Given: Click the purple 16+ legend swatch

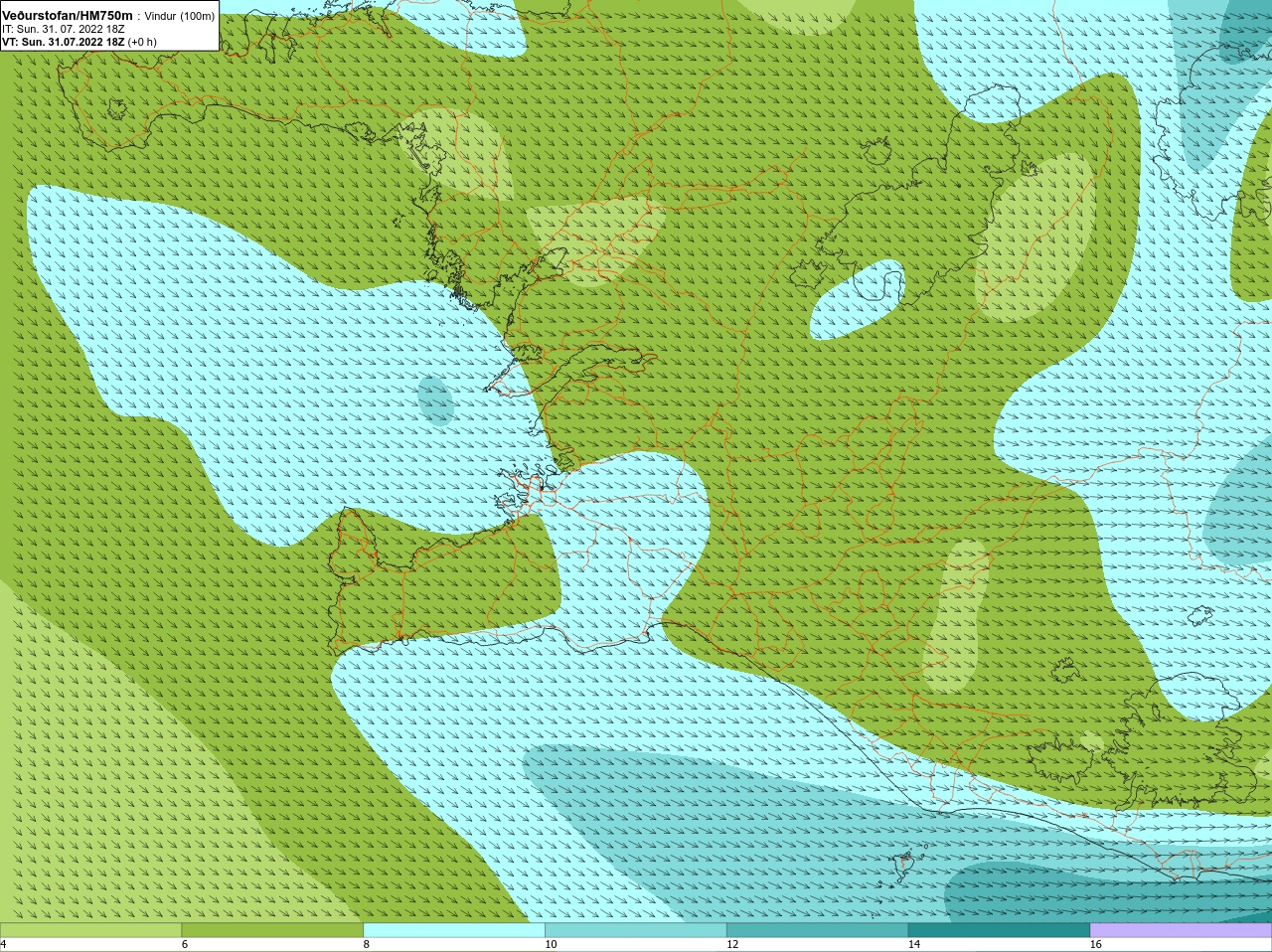Looking at the screenshot, I should [1181, 930].
